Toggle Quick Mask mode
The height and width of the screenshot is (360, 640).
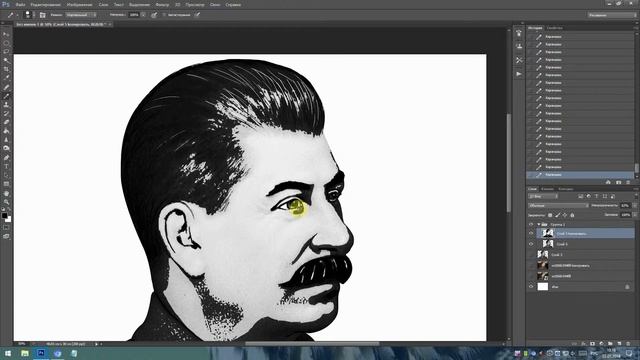point(6,227)
